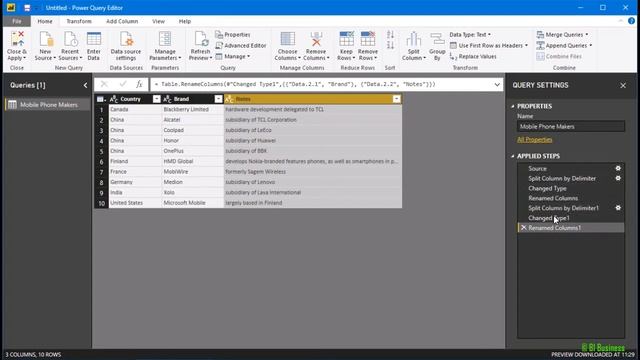Click the Choose Columns icon
Image resolution: width=640 pixels, height=360 pixels.
point(287,40)
